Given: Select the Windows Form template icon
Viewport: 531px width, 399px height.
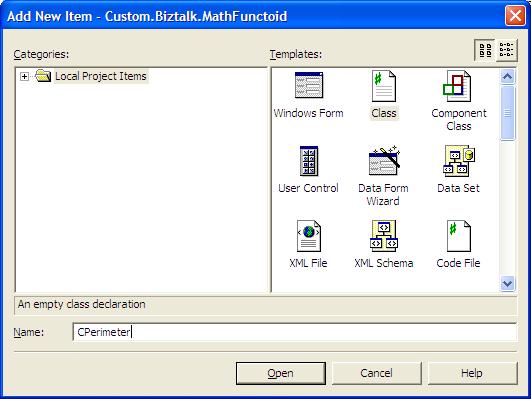Looking at the screenshot, I should [309, 85].
